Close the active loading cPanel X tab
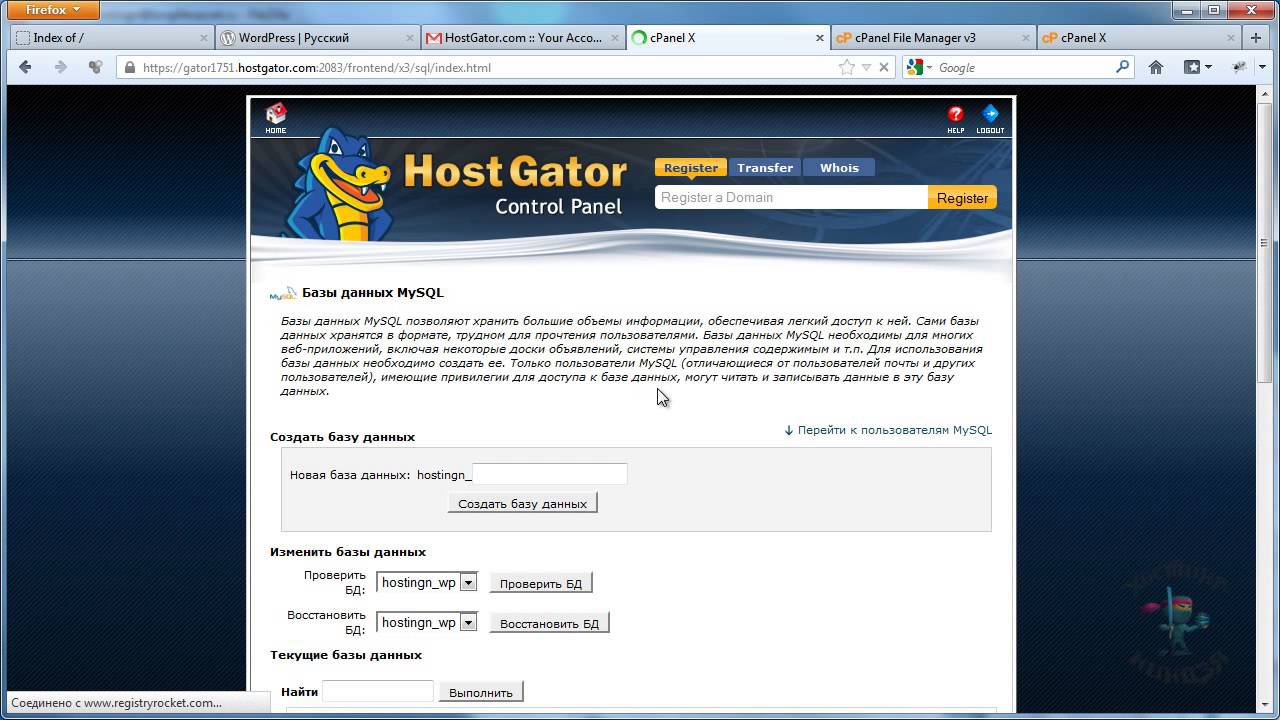The width and height of the screenshot is (1280, 720). [820, 38]
